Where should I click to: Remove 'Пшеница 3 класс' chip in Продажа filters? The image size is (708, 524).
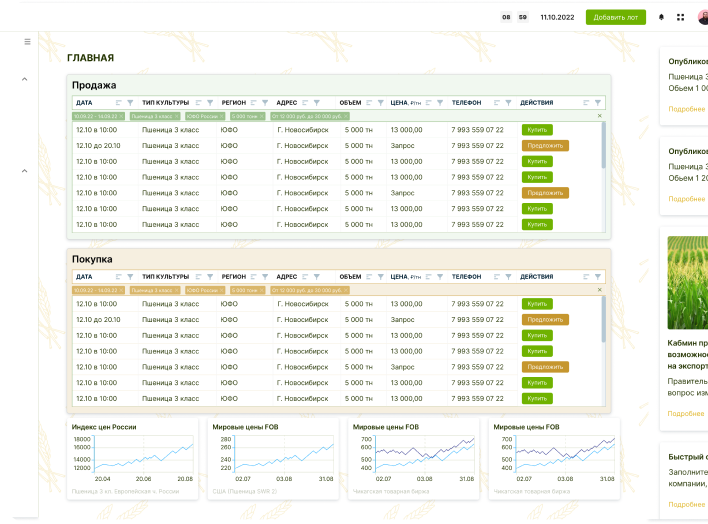tap(176, 116)
